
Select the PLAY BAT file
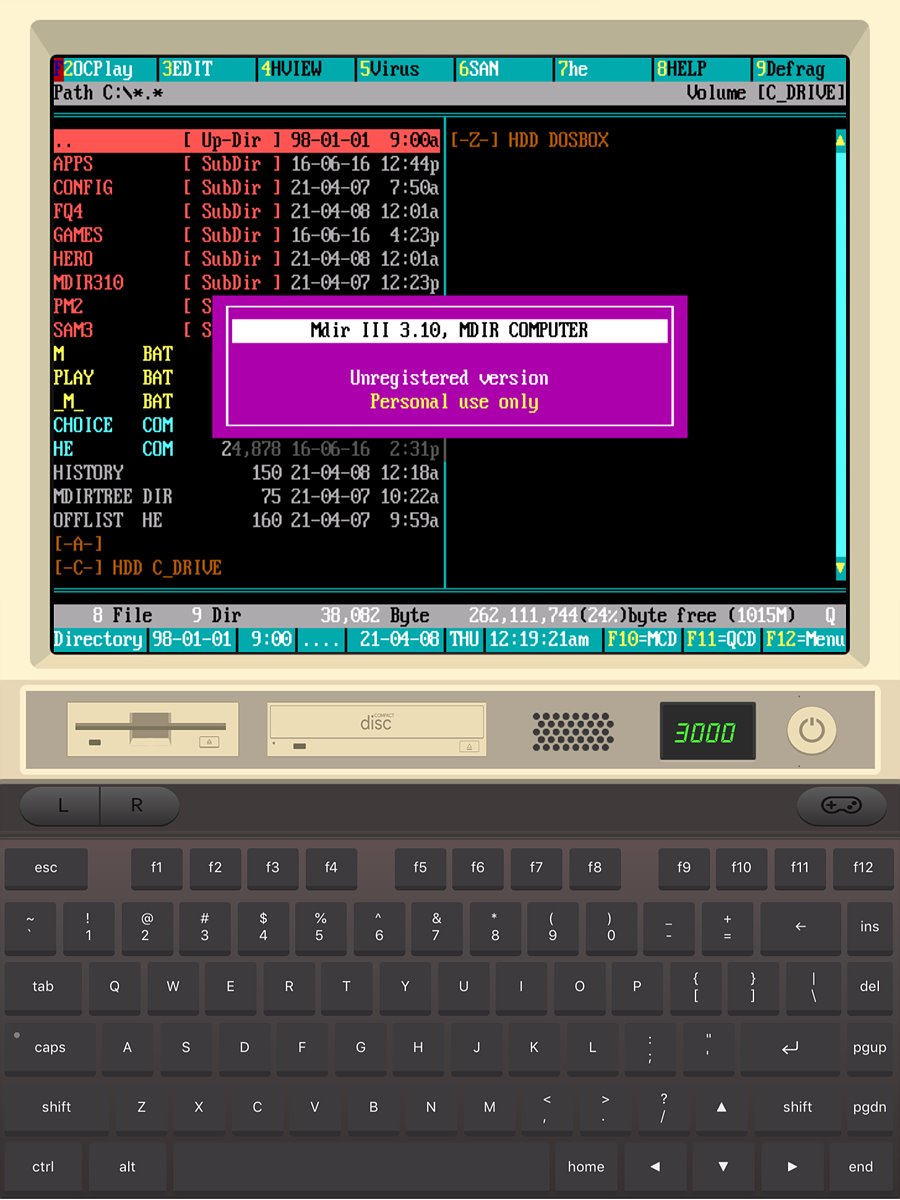coord(113,378)
